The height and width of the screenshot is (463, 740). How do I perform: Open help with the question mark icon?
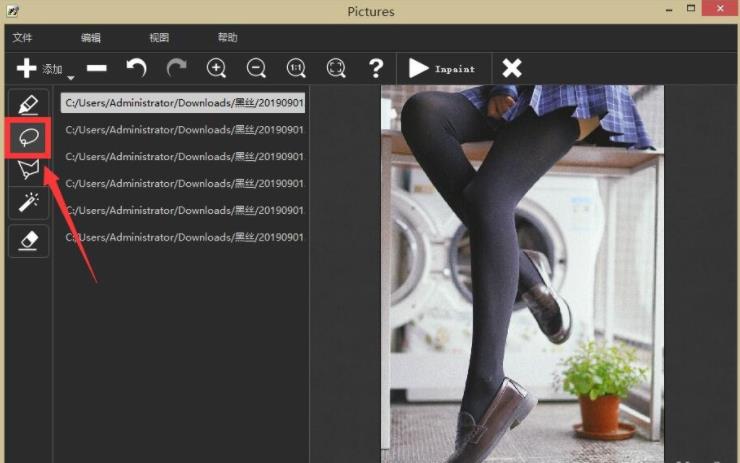click(376, 68)
